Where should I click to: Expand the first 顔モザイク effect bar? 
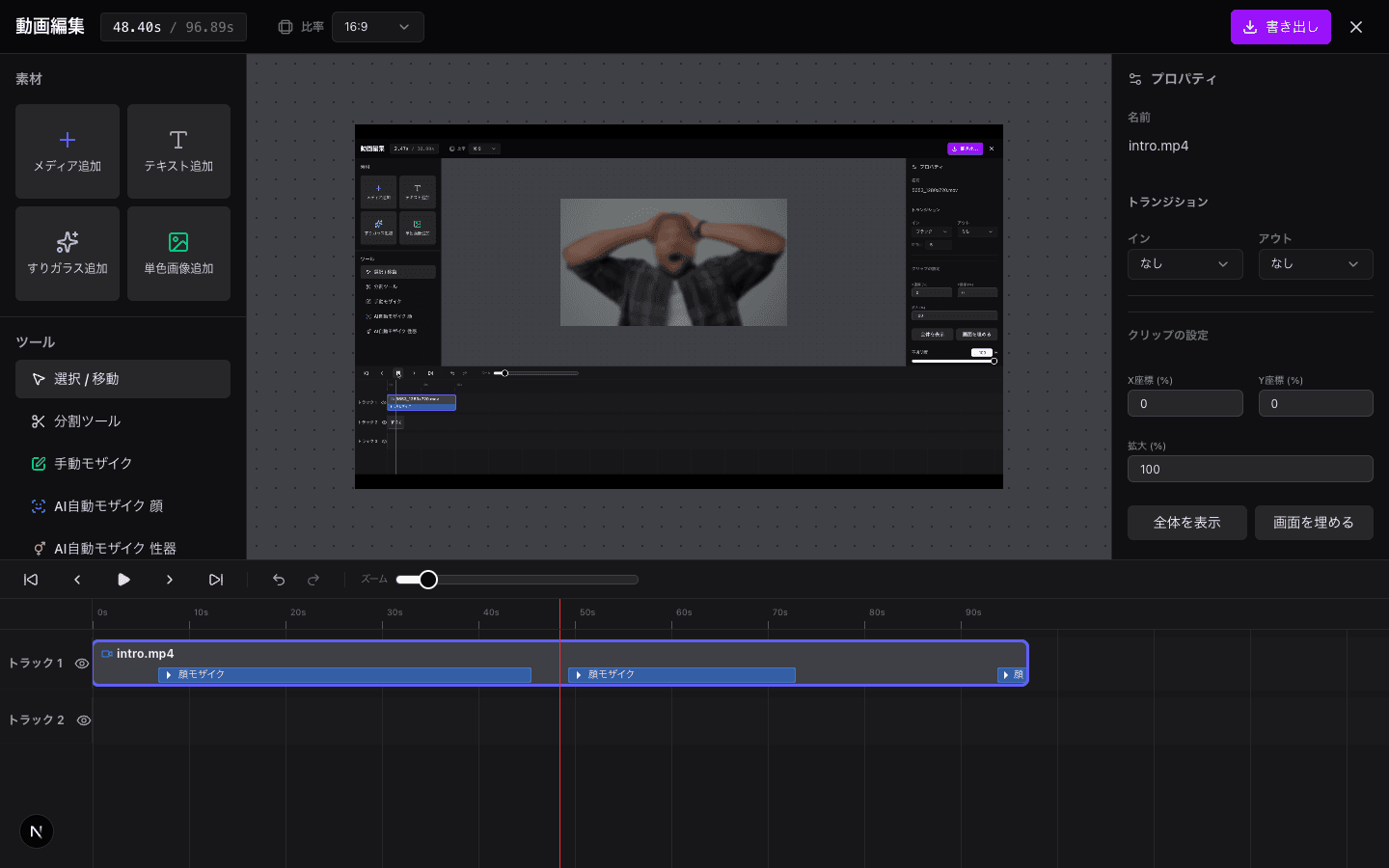click(170, 675)
